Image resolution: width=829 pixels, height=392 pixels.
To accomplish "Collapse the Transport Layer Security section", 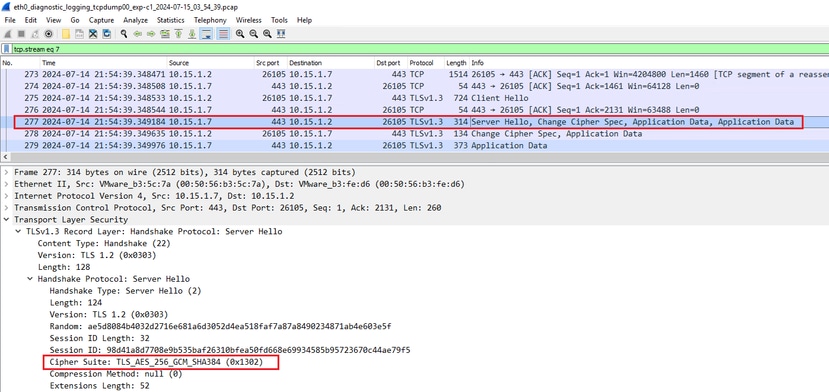I will (5, 220).
